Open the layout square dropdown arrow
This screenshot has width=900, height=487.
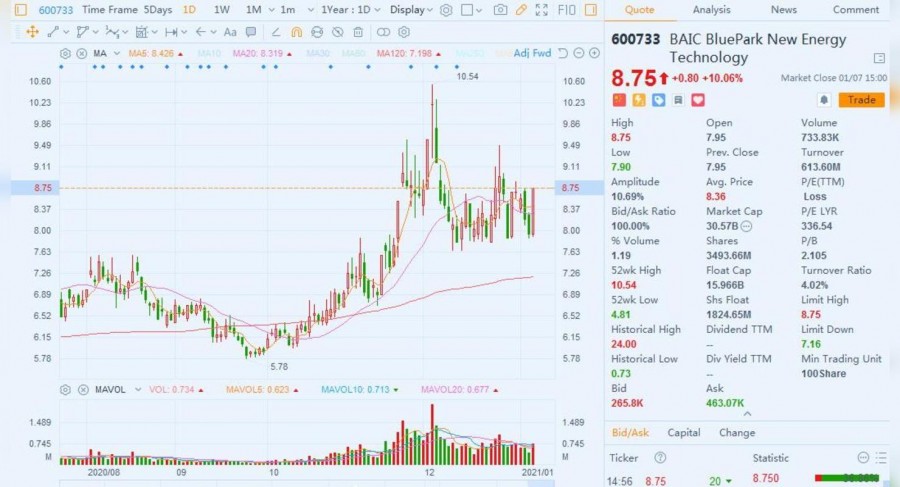(x=479, y=10)
